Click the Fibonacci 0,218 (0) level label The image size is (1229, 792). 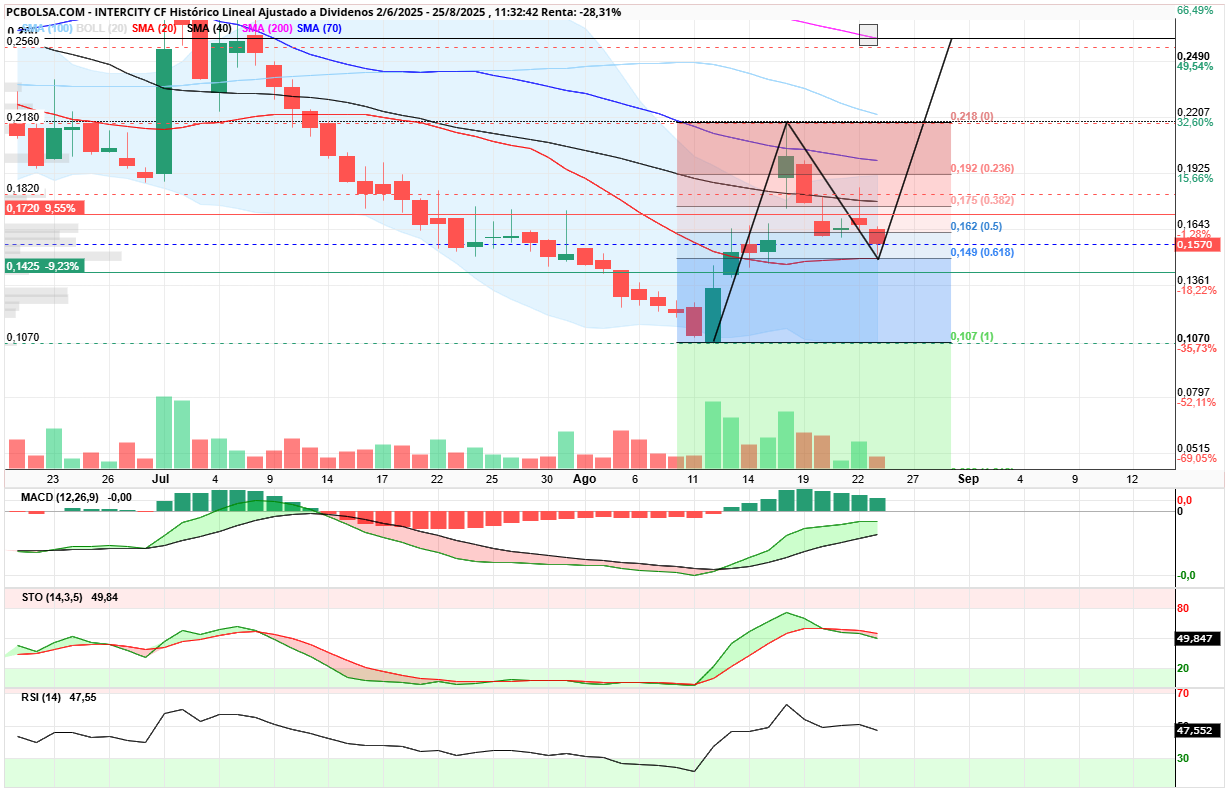(971, 116)
